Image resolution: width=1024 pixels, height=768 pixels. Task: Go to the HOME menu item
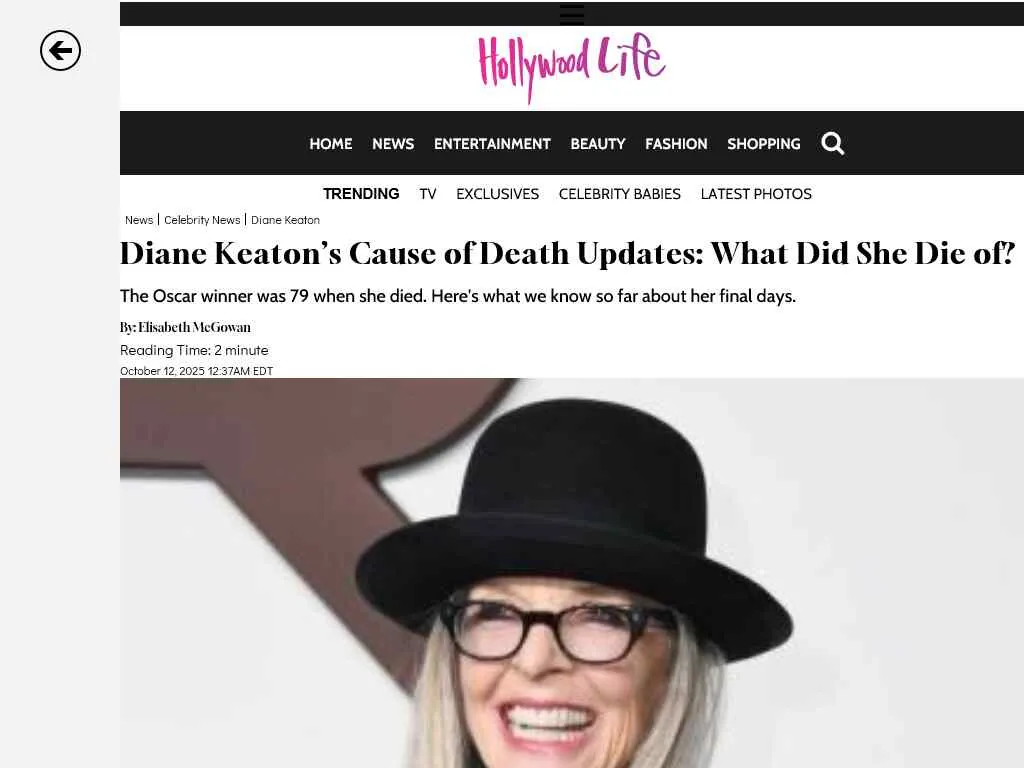(x=330, y=144)
